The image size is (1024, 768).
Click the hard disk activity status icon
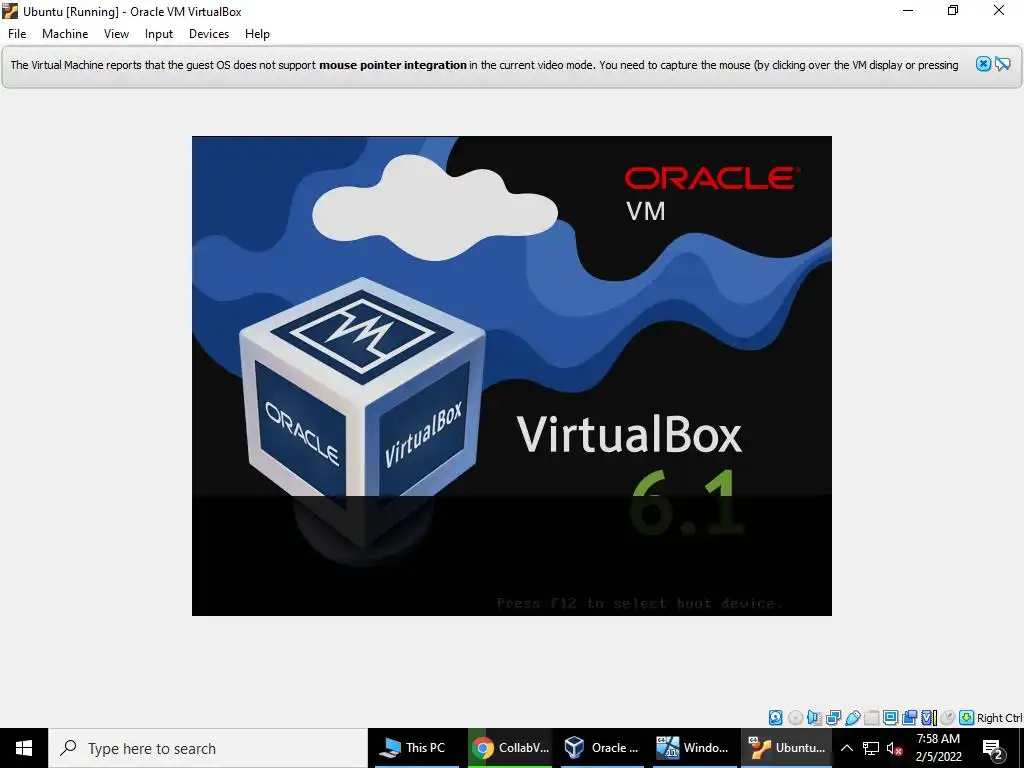point(775,718)
